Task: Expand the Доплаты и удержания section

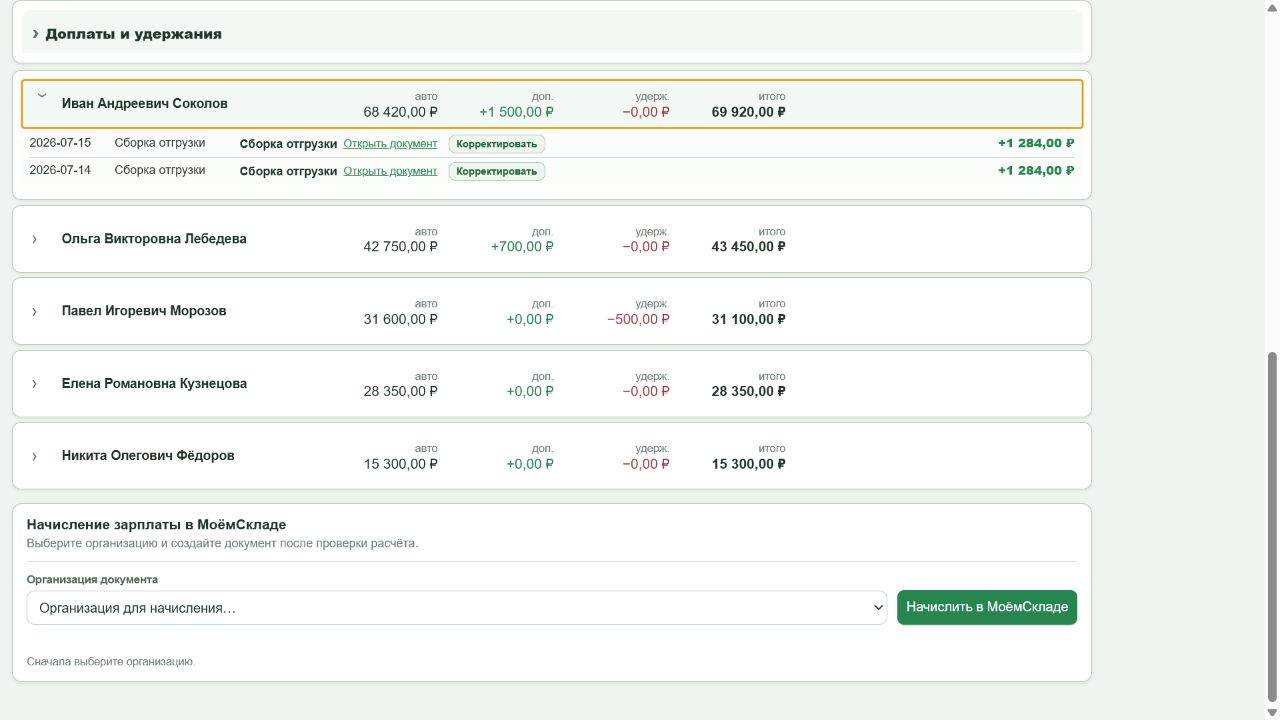Action: coord(552,33)
